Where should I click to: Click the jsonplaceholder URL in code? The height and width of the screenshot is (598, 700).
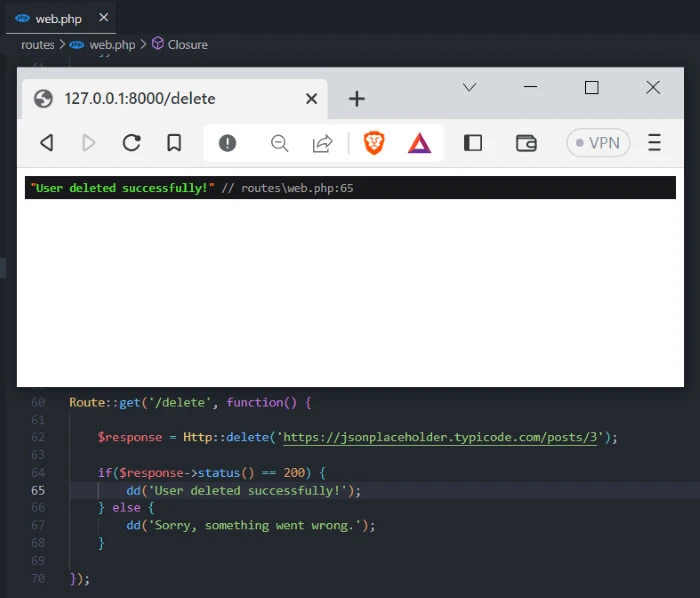pyautogui.click(x=444, y=437)
